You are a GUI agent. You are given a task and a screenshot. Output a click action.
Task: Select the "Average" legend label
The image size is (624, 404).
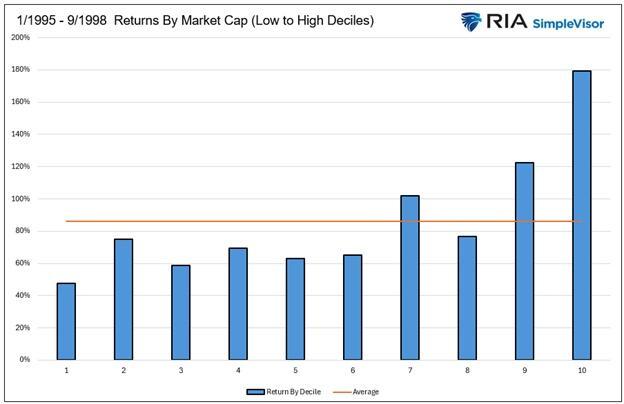[366, 391]
